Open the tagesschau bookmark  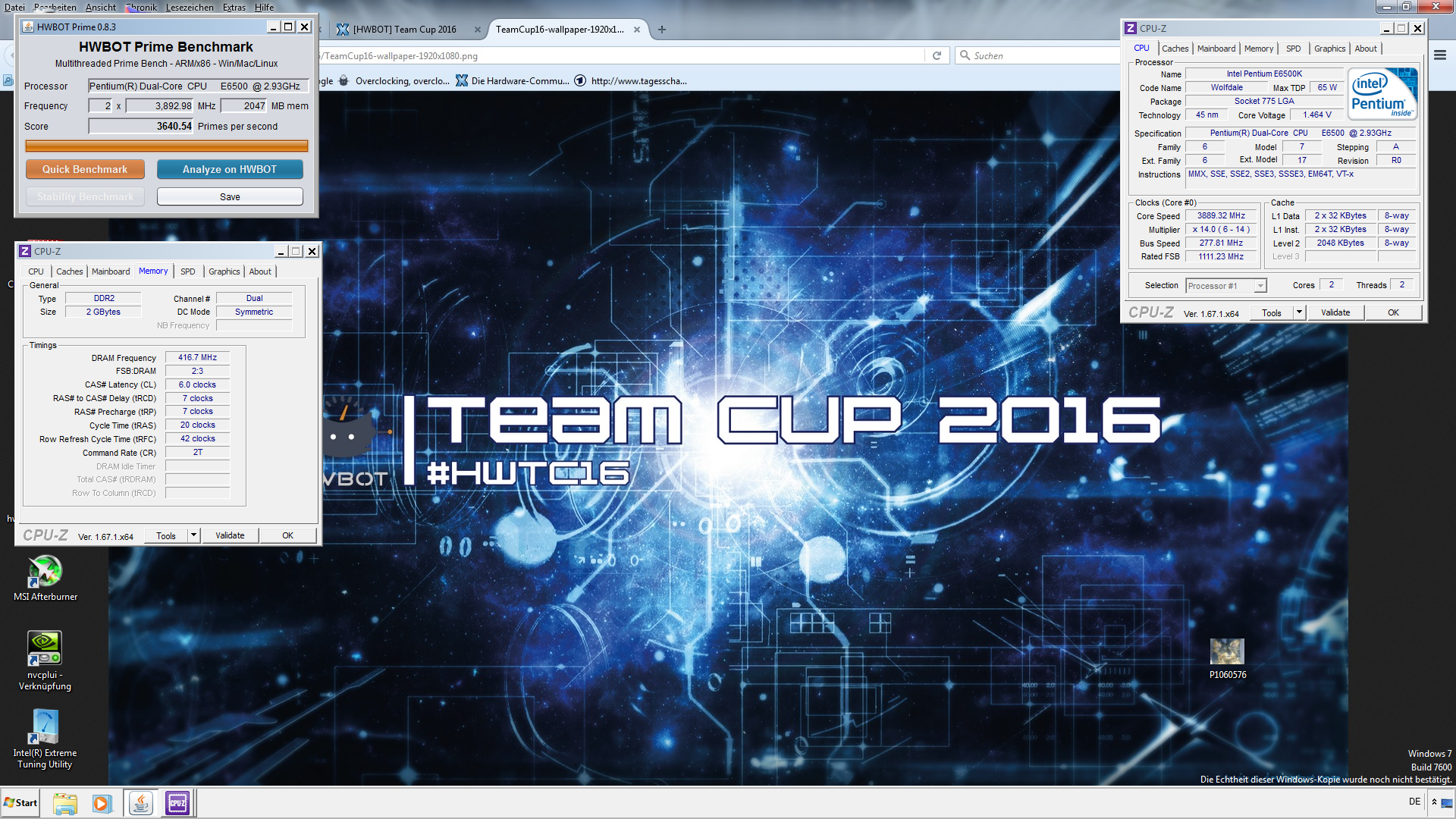(631, 81)
